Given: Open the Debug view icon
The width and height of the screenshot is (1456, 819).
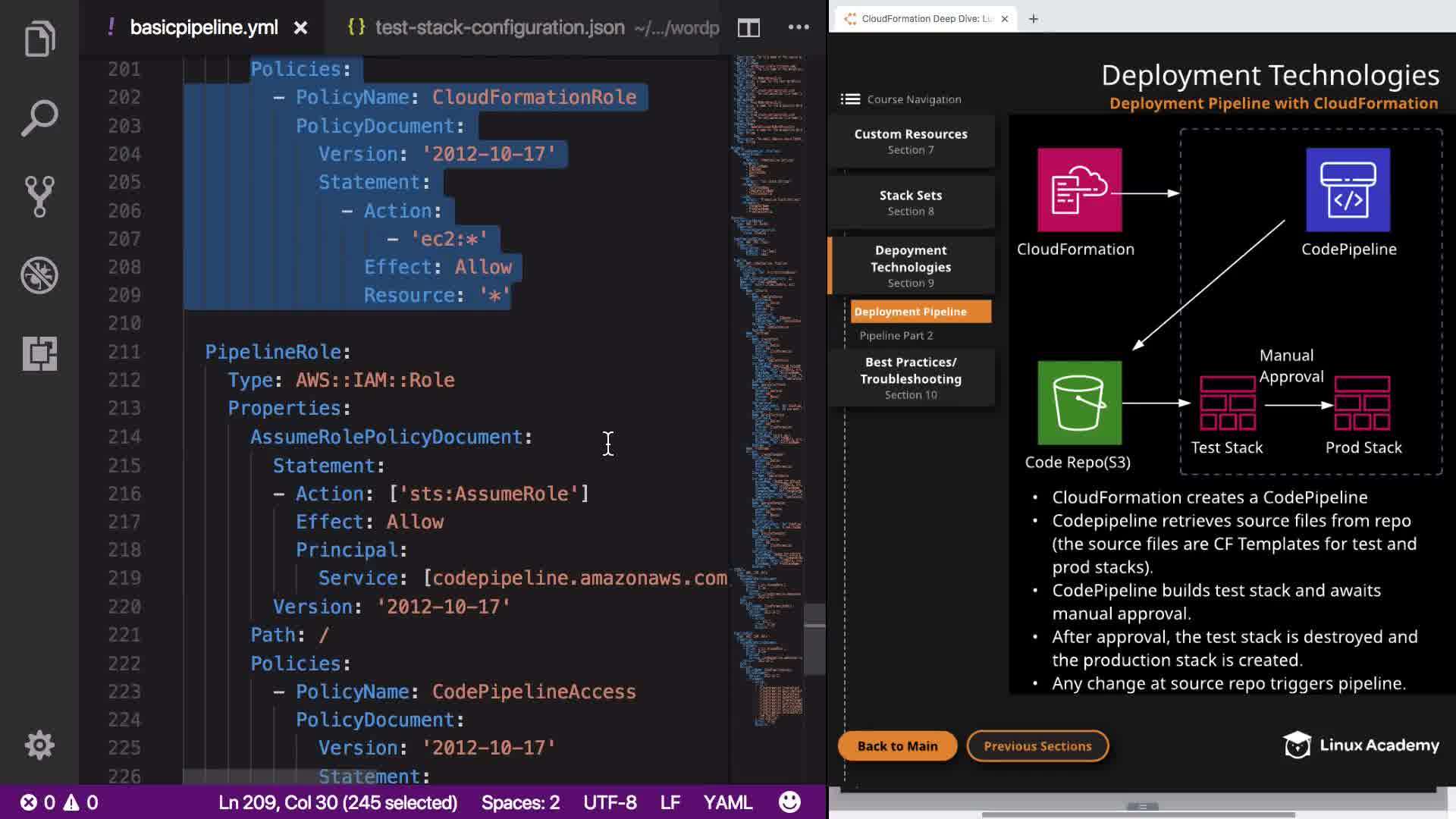Looking at the screenshot, I should tap(39, 275).
